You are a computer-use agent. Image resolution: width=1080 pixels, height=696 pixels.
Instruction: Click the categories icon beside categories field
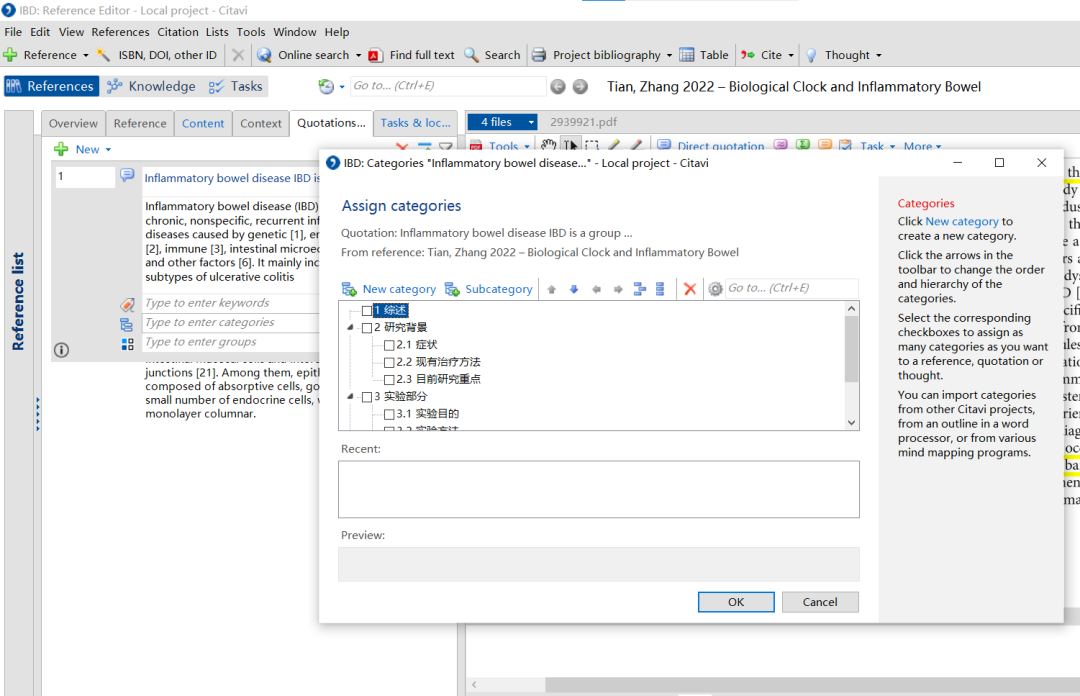(x=127, y=324)
